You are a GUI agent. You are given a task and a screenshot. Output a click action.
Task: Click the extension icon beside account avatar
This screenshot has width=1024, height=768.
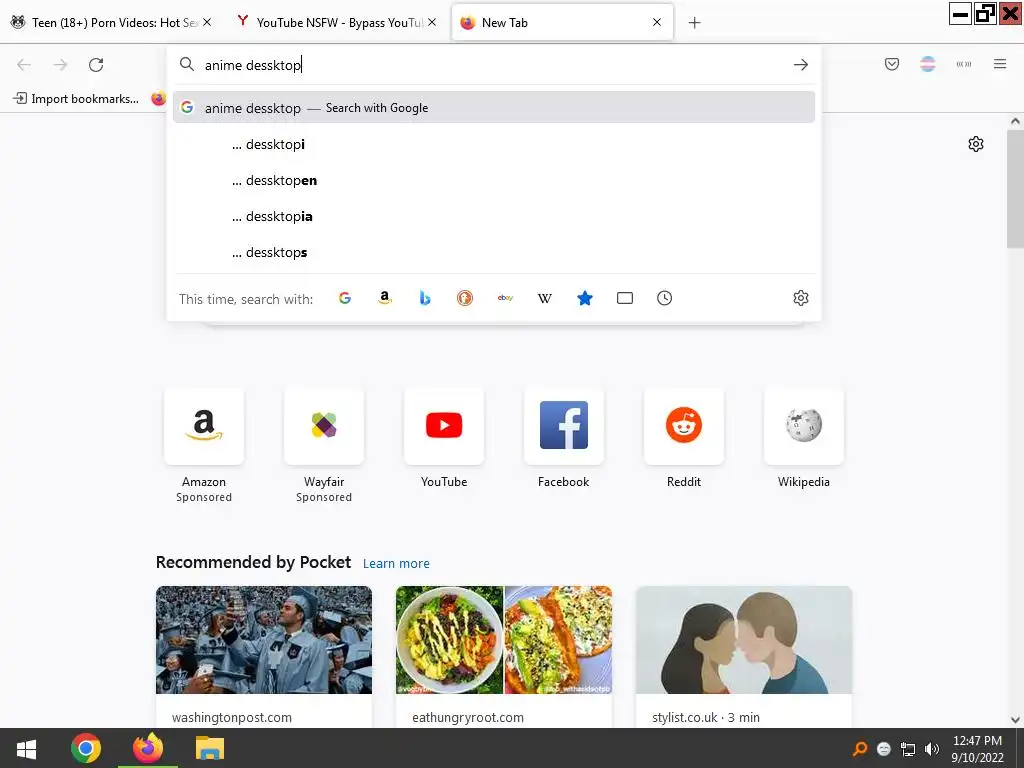tap(964, 64)
